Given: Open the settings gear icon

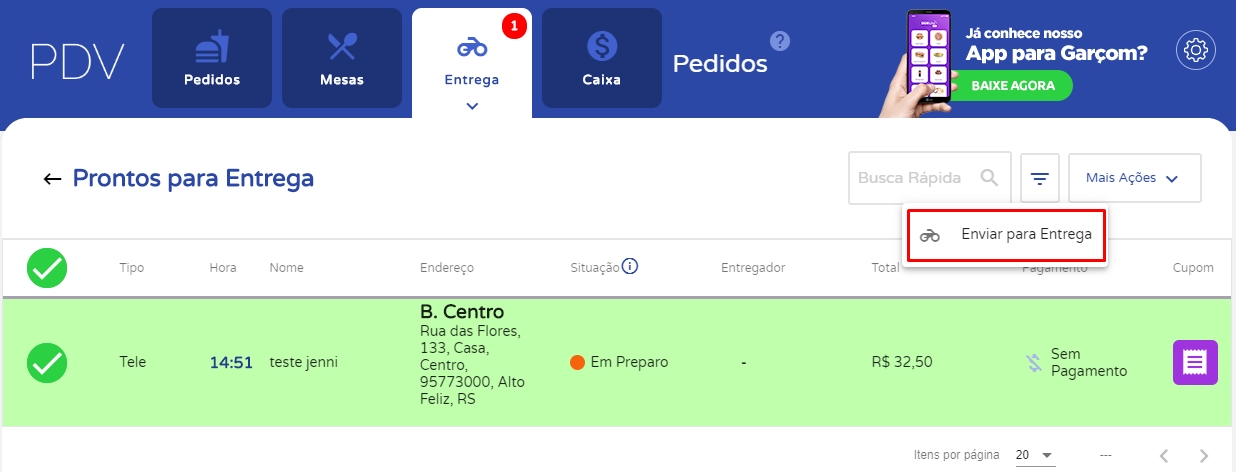Looking at the screenshot, I should (x=1195, y=51).
